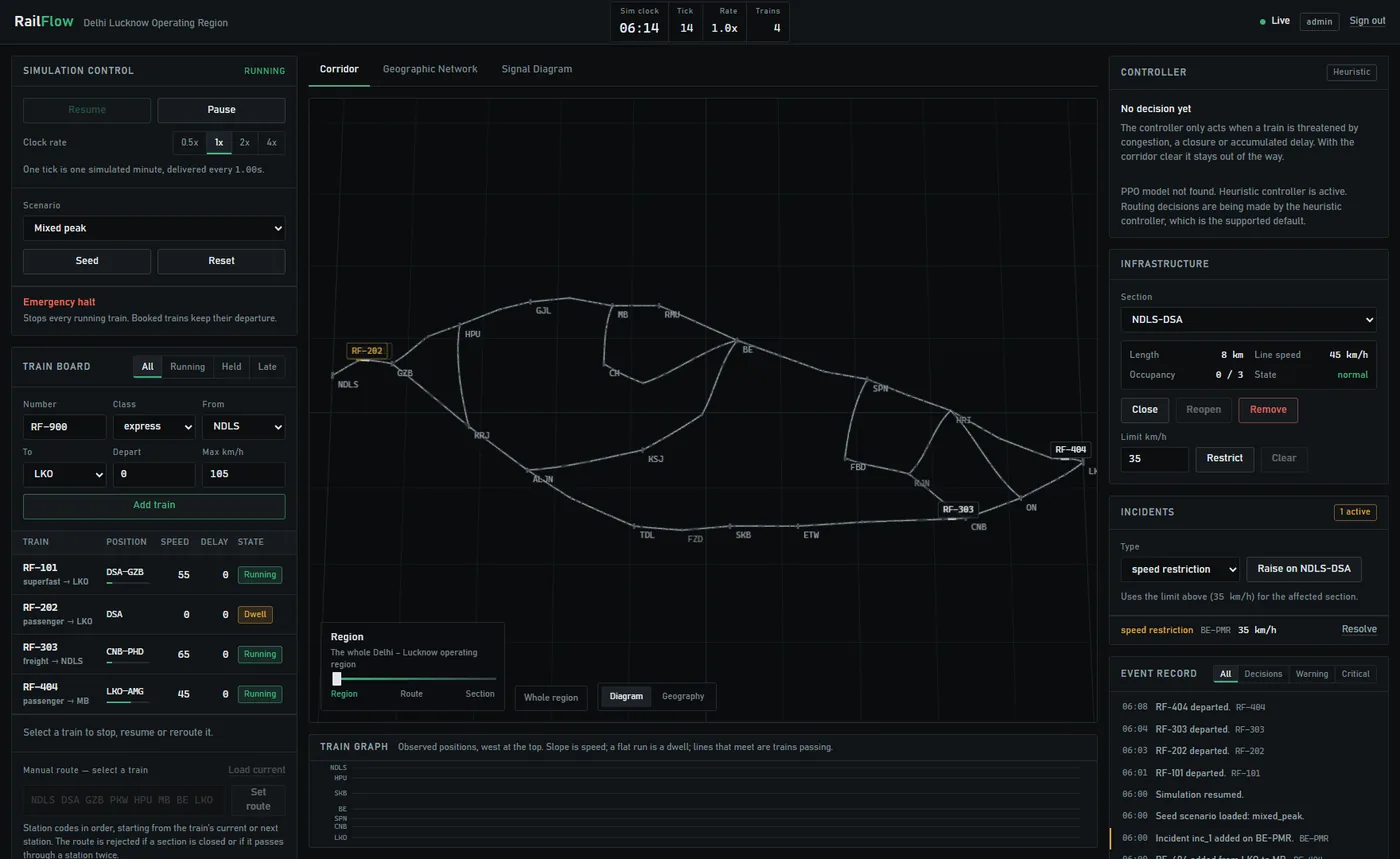Apply Restrict speed limit
This screenshot has height=859, width=1400.
click(x=1224, y=459)
